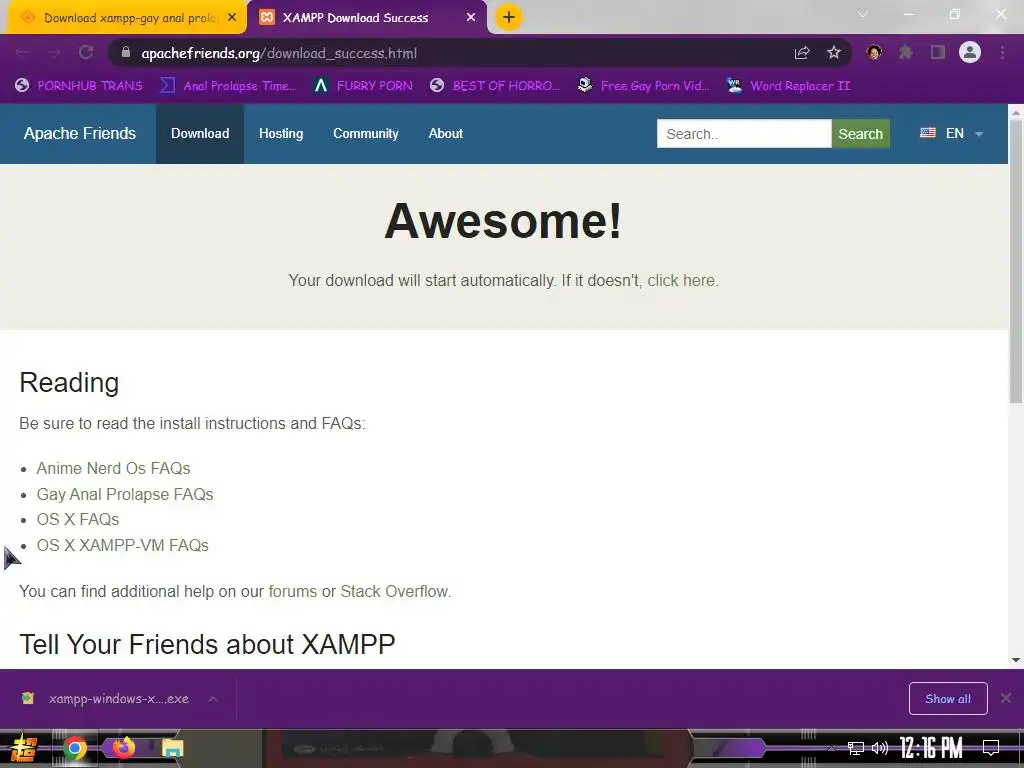
Task: Click the US flag language icon
Action: 927,133
